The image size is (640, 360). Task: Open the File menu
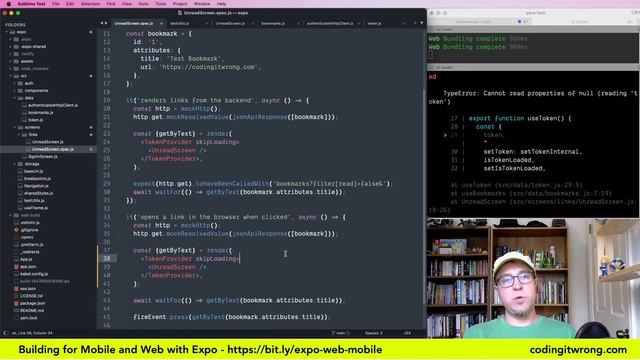click(56, 4)
